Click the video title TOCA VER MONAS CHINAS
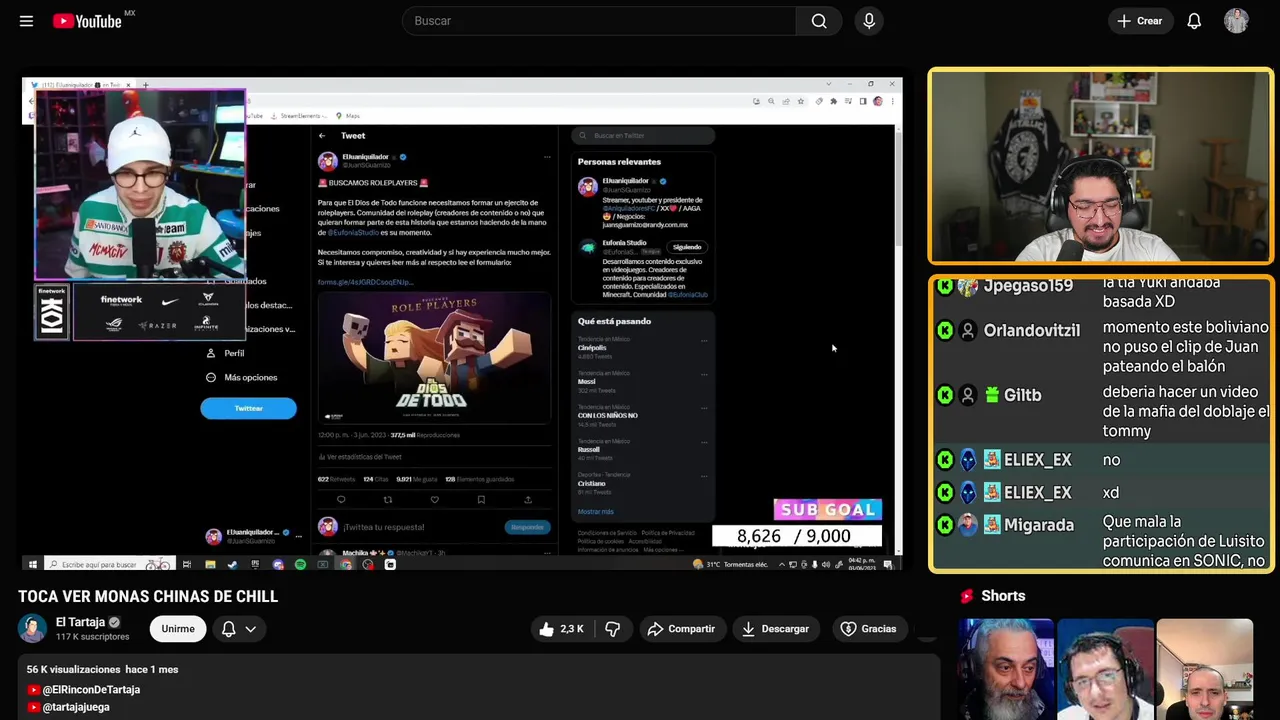 click(x=148, y=597)
